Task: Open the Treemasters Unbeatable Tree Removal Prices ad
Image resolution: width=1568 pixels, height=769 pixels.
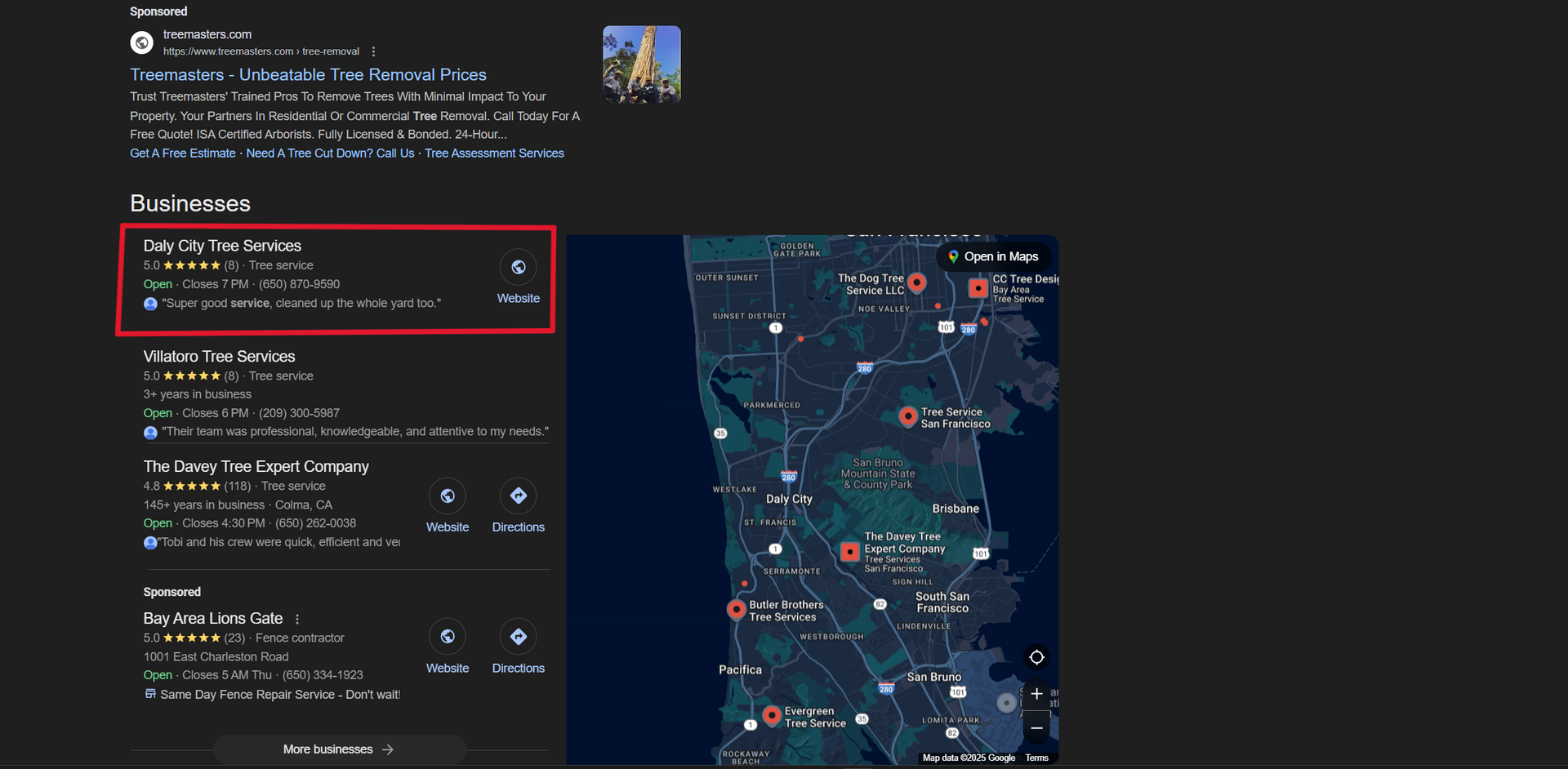Action: click(308, 74)
